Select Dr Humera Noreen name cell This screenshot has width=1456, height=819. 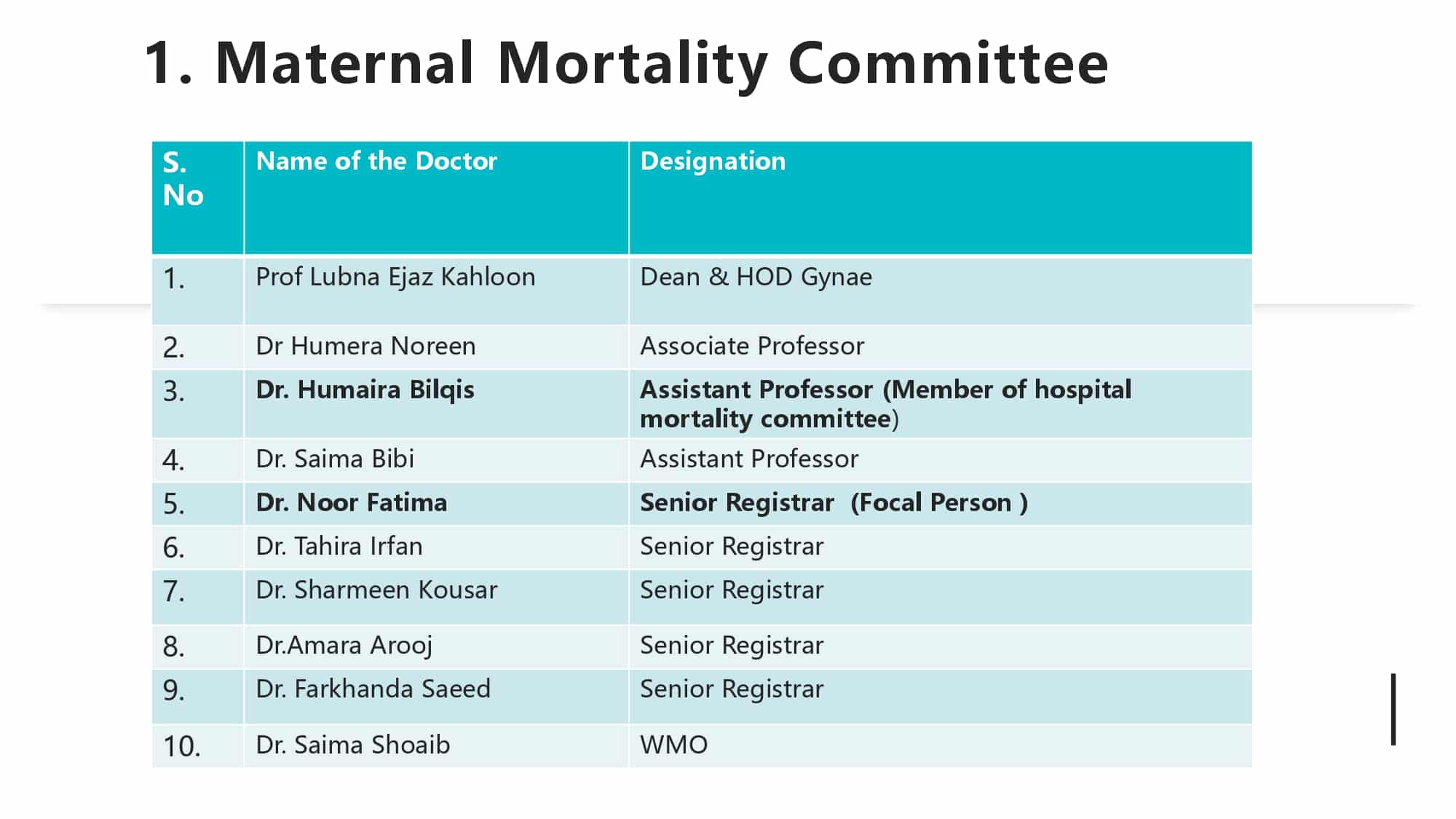click(x=436, y=347)
